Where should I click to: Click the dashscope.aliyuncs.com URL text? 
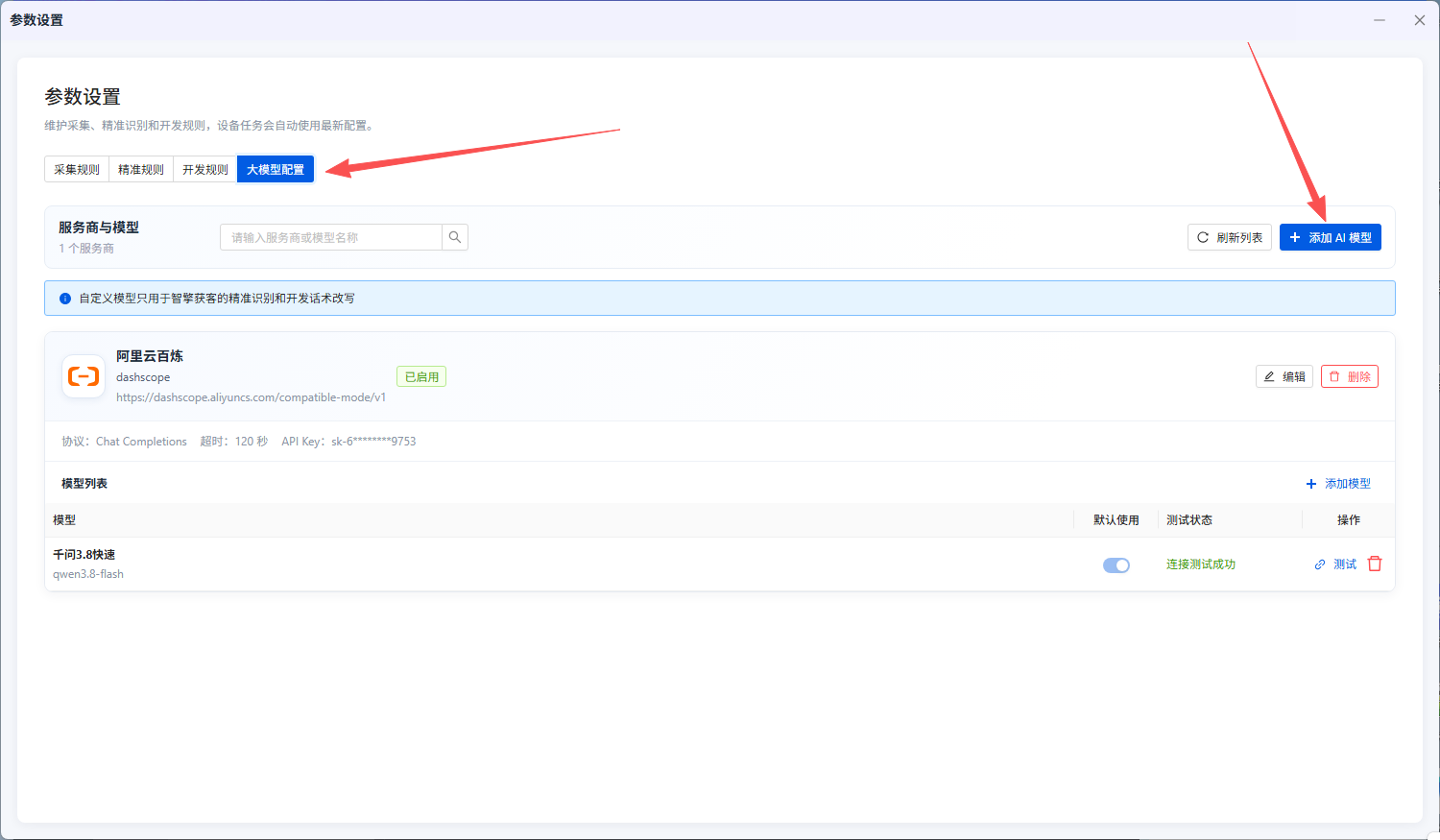pyautogui.click(x=252, y=397)
